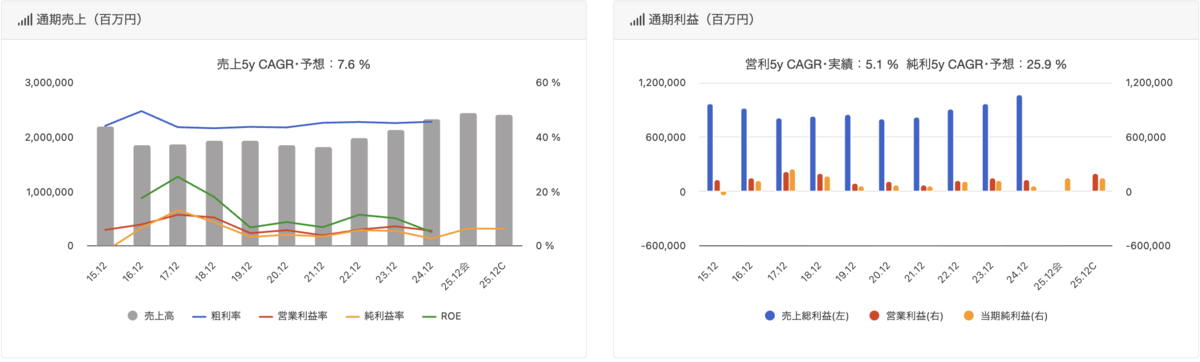Click the blue 15.12 gross profit bar
This screenshot has width=1200, height=362.
coord(709,148)
